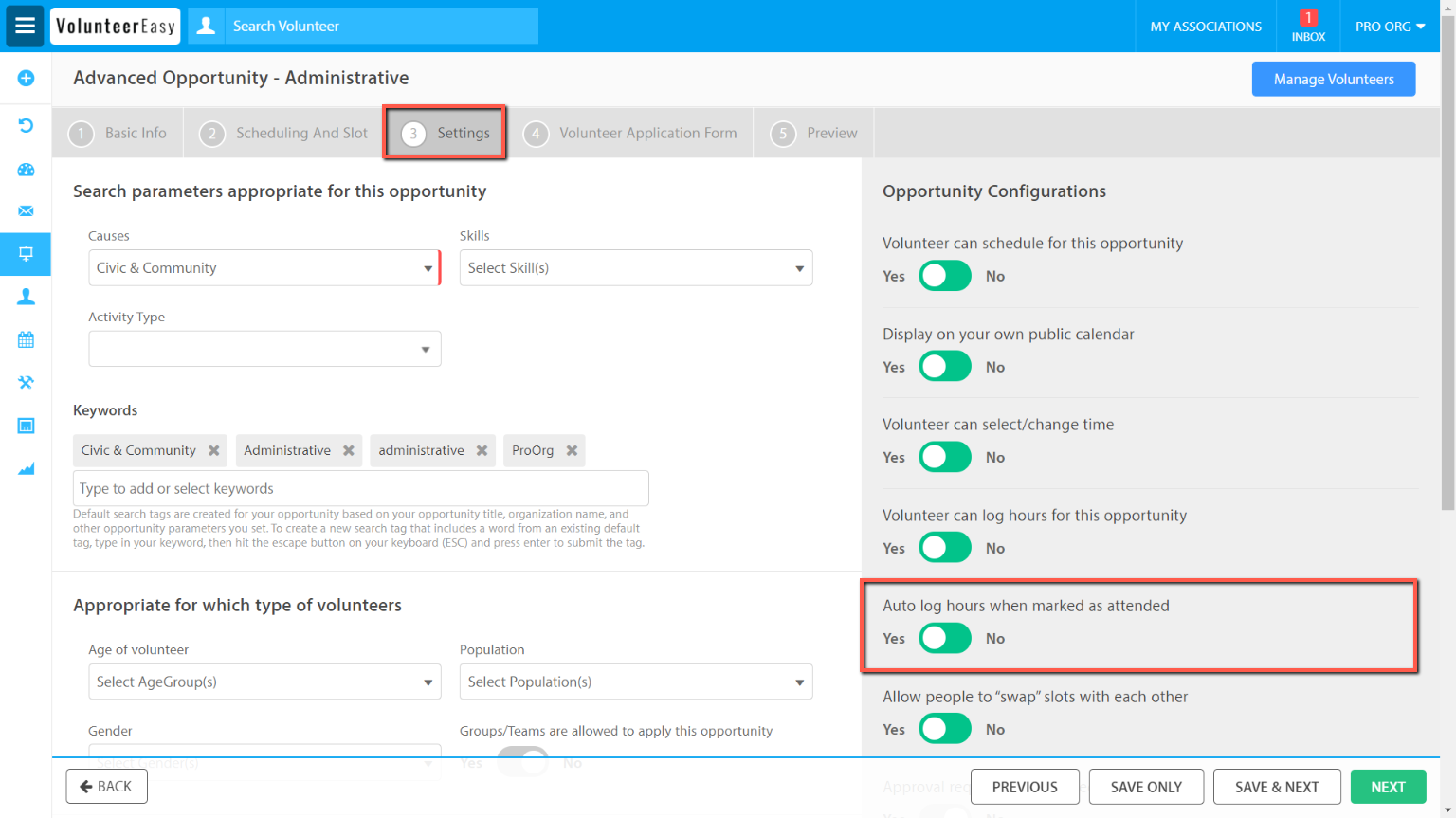Click the Manage Volunteers button
The height and width of the screenshot is (818, 1456).
[x=1334, y=79]
